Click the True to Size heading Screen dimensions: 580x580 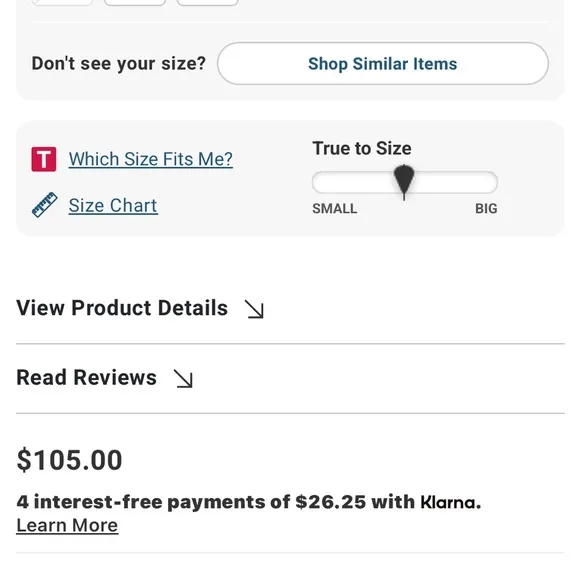click(x=362, y=148)
